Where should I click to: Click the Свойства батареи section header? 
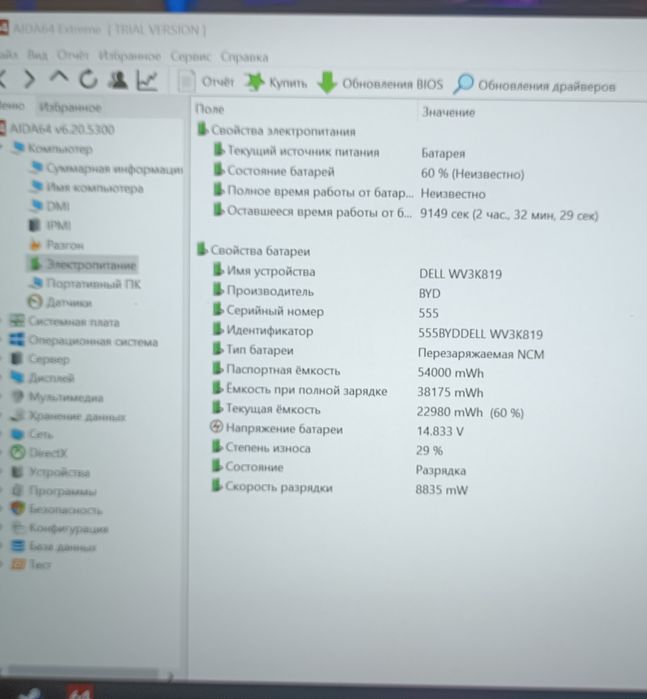(254, 251)
